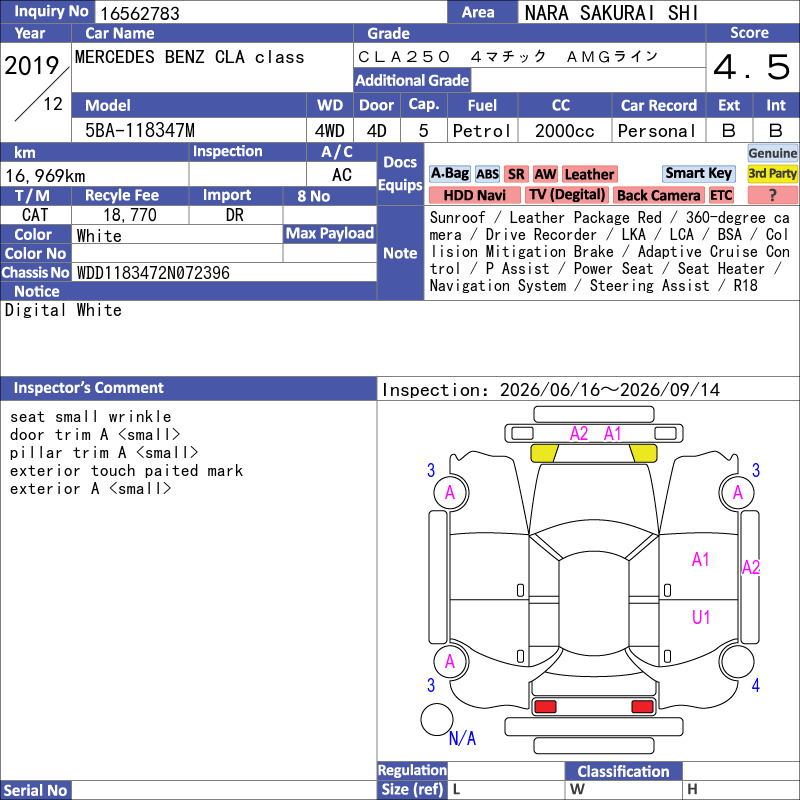Toggle the 3rd Party yellow badge
Screen dimensions: 800x800
tap(772, 173)
